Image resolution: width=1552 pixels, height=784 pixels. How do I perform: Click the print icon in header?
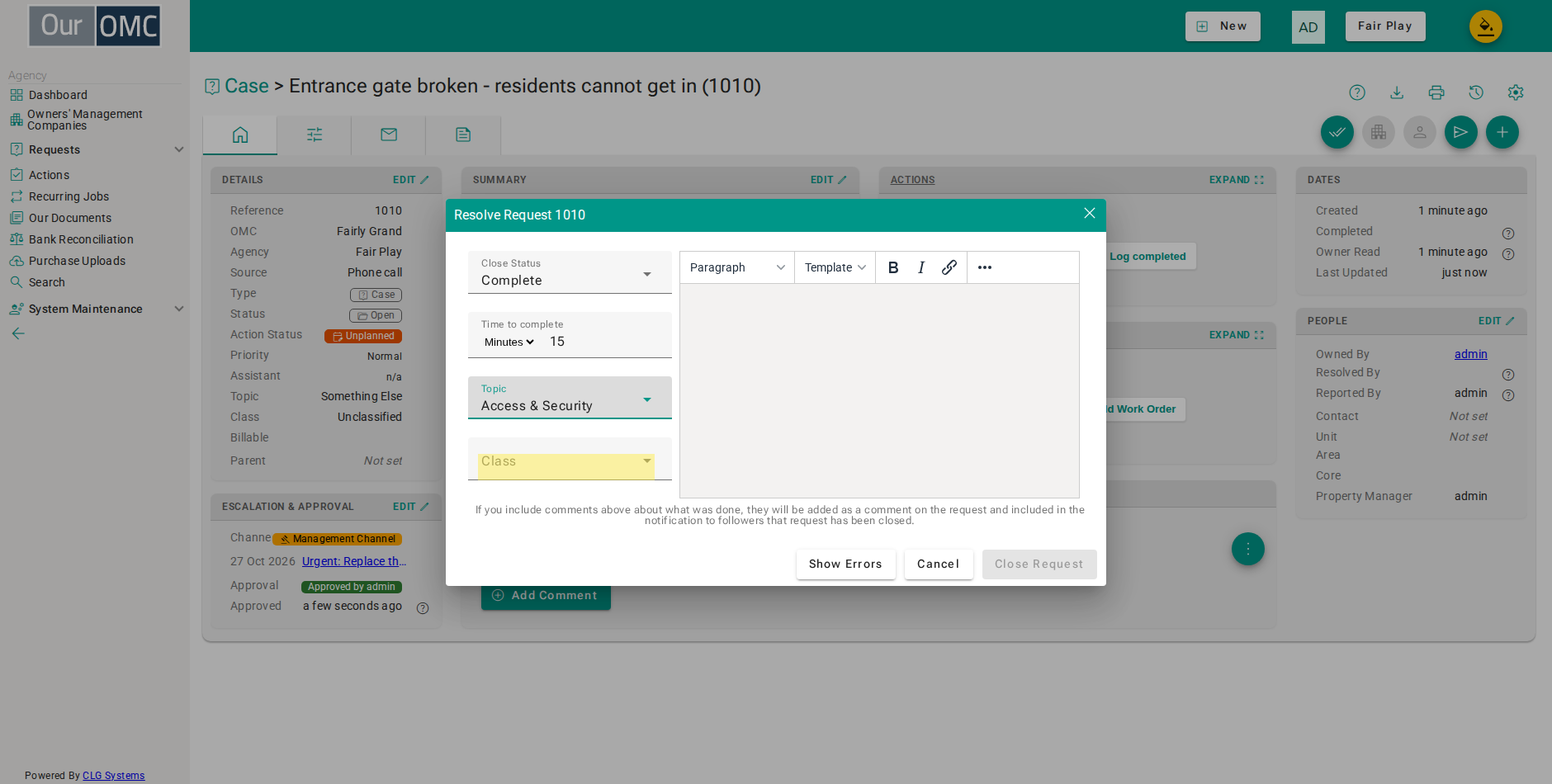[1436, 92]
